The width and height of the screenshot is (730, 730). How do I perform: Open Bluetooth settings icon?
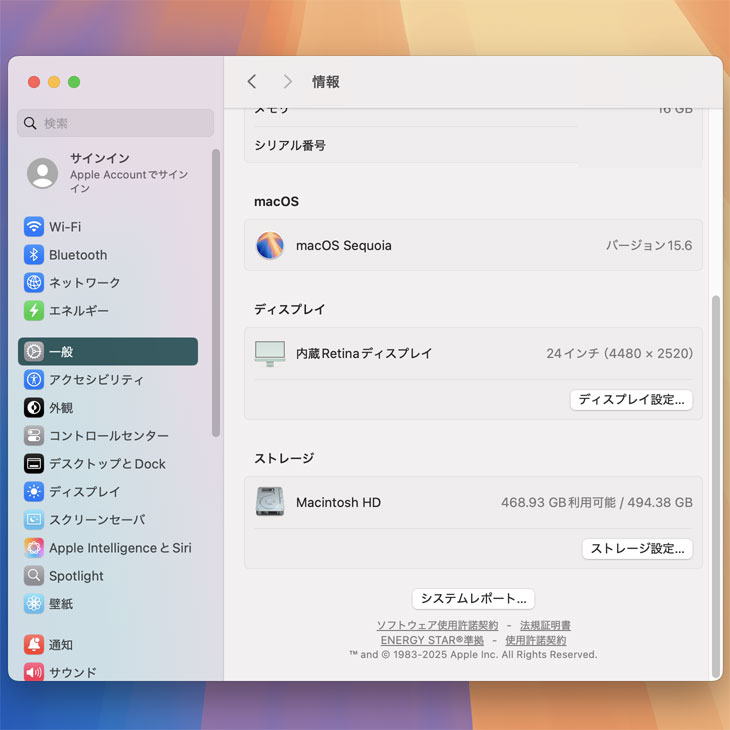[34, 255]
